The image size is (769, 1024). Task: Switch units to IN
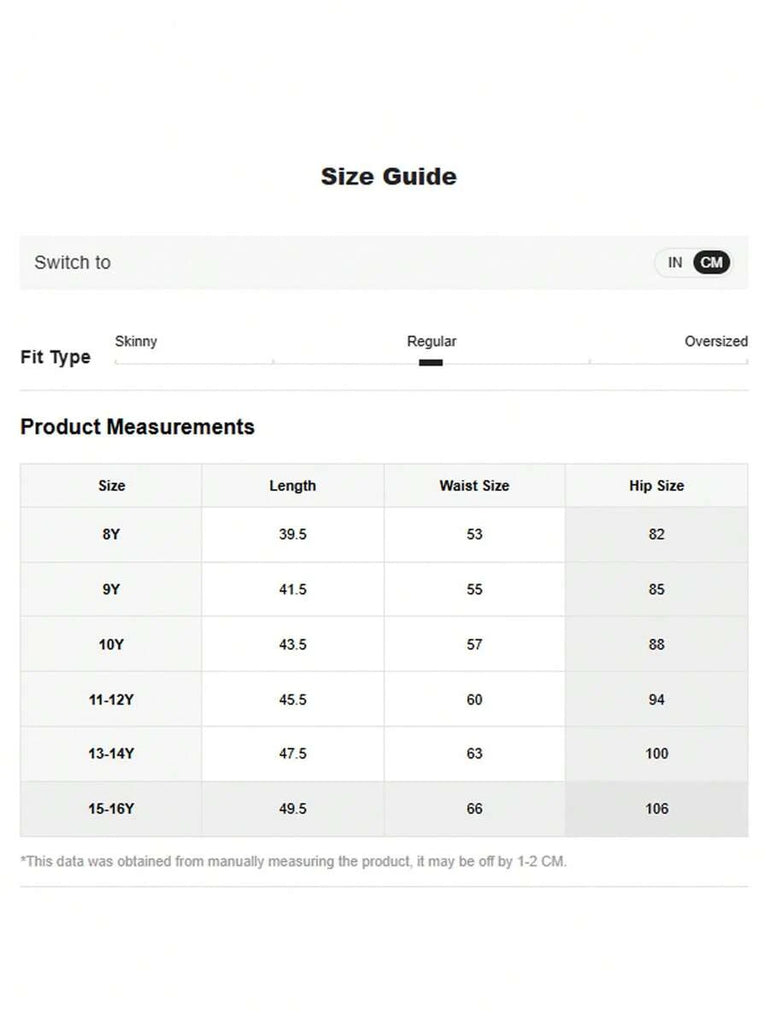click(x=675, y=263)
